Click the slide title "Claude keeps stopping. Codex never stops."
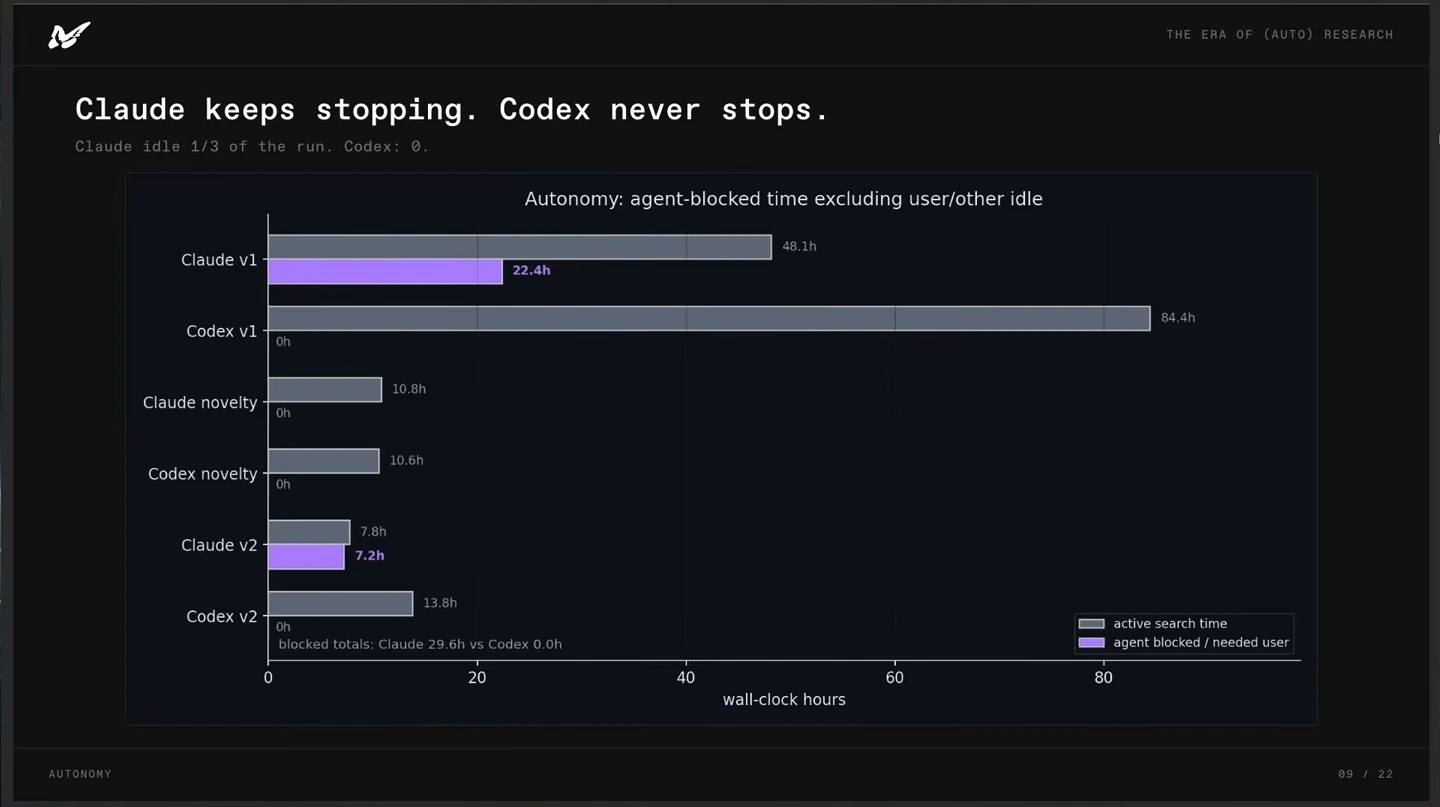1440x807 pixels. tap(453, 109)
